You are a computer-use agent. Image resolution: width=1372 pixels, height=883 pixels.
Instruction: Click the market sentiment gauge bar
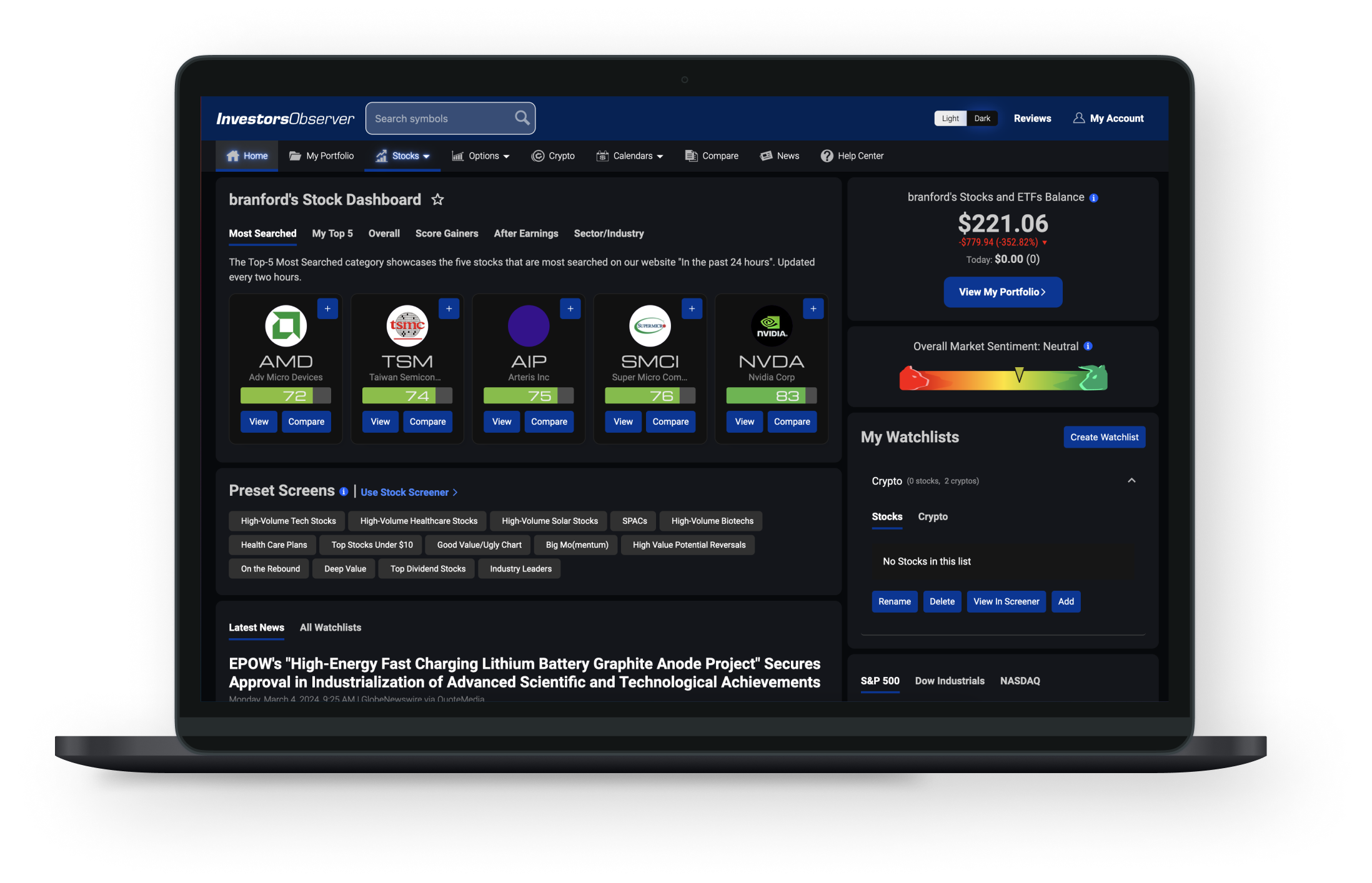[x=1002, y=379]
